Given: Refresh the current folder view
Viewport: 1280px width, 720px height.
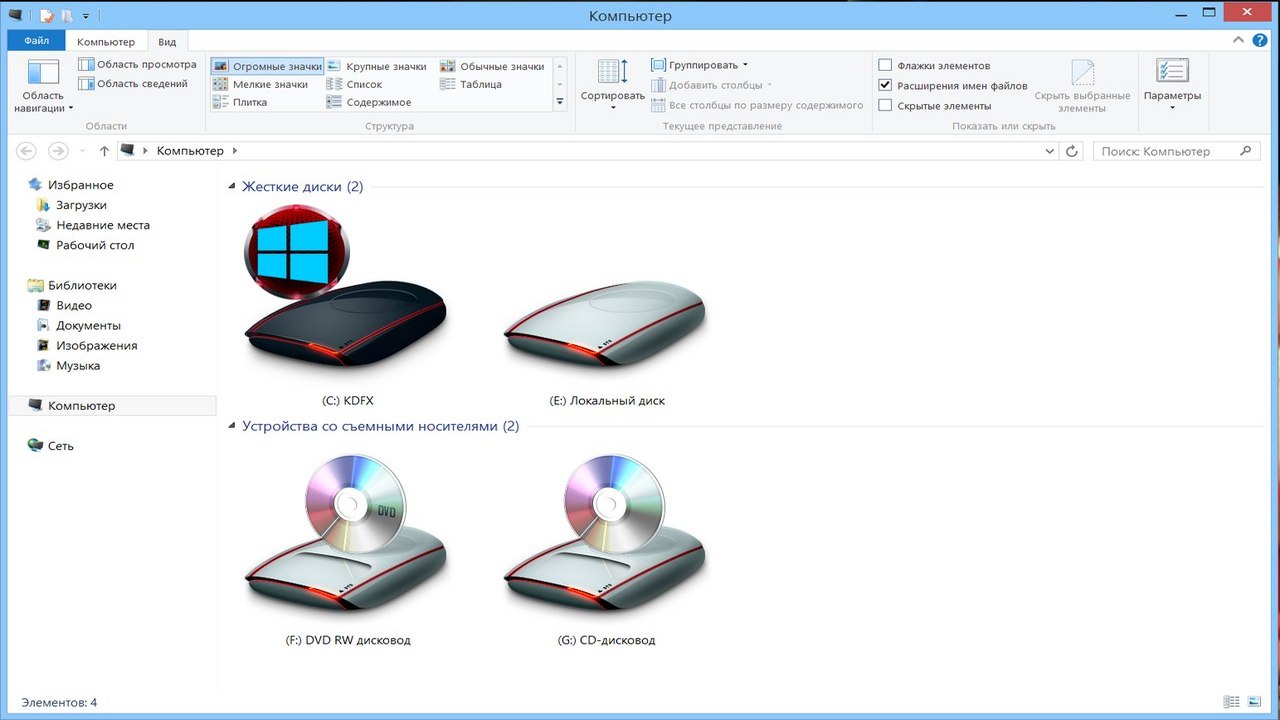Looking at the screenshot, I should click(1072, 151).
